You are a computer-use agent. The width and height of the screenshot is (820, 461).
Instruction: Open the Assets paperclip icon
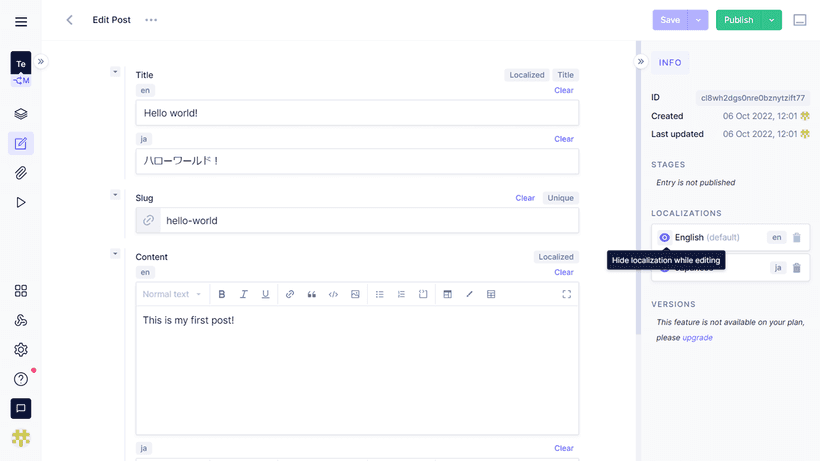(21, 173)
